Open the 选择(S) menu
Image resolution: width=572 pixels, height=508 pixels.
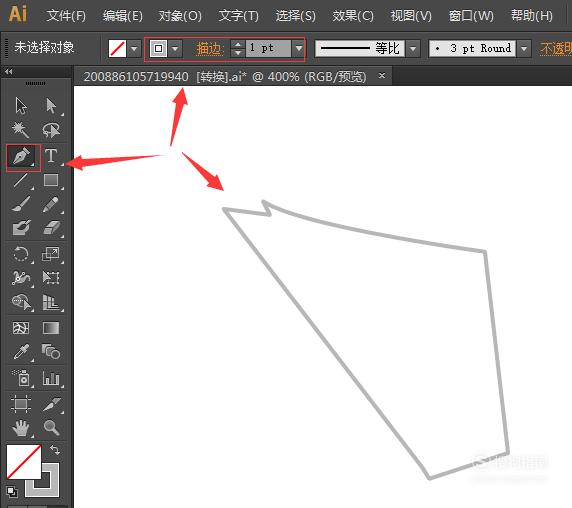(x=295, y=16)
